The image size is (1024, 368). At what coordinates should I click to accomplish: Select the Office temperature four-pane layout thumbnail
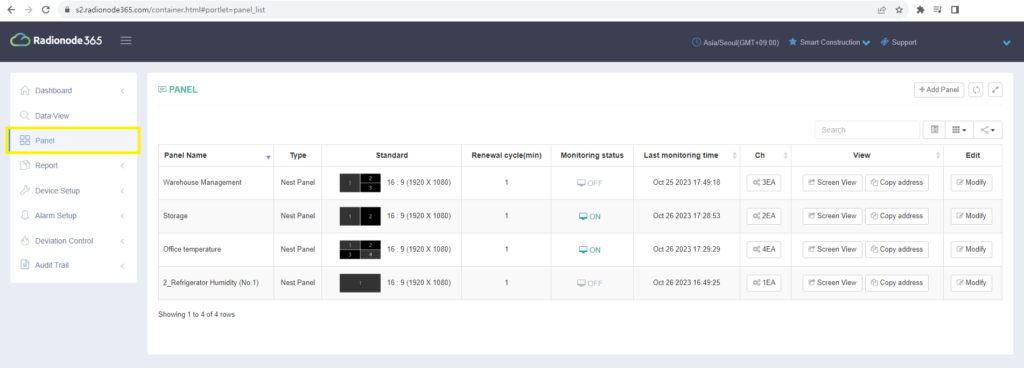[x=360, y=249]
